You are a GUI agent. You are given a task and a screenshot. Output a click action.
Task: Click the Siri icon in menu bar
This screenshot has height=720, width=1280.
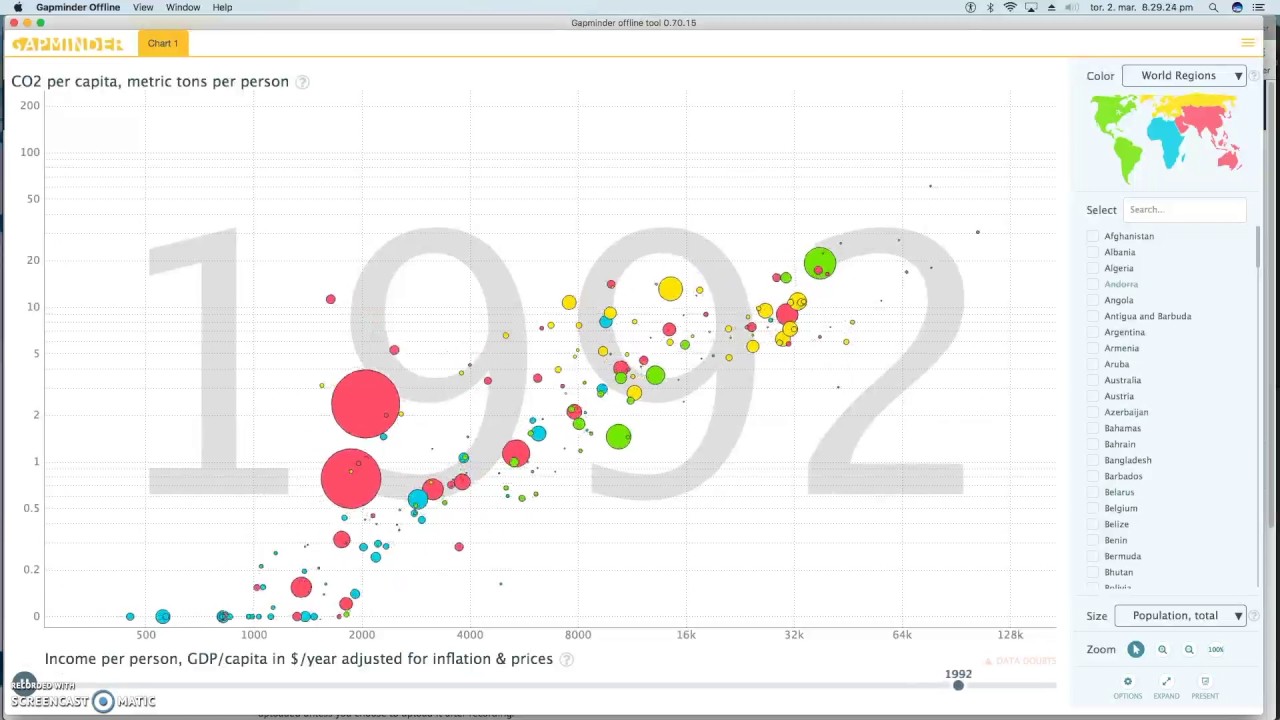(x=1237, y=7)
